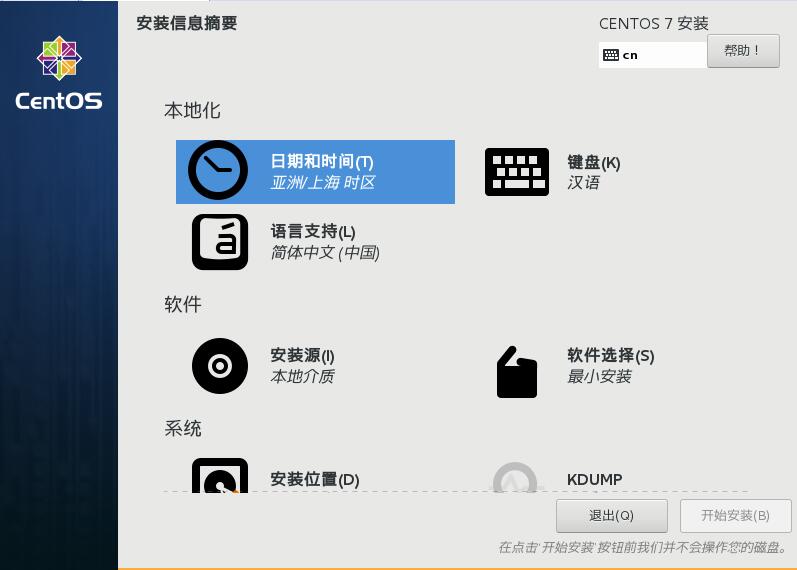Open the language support á icon
The height and width of the screenshot is (570, 797).
220,242
